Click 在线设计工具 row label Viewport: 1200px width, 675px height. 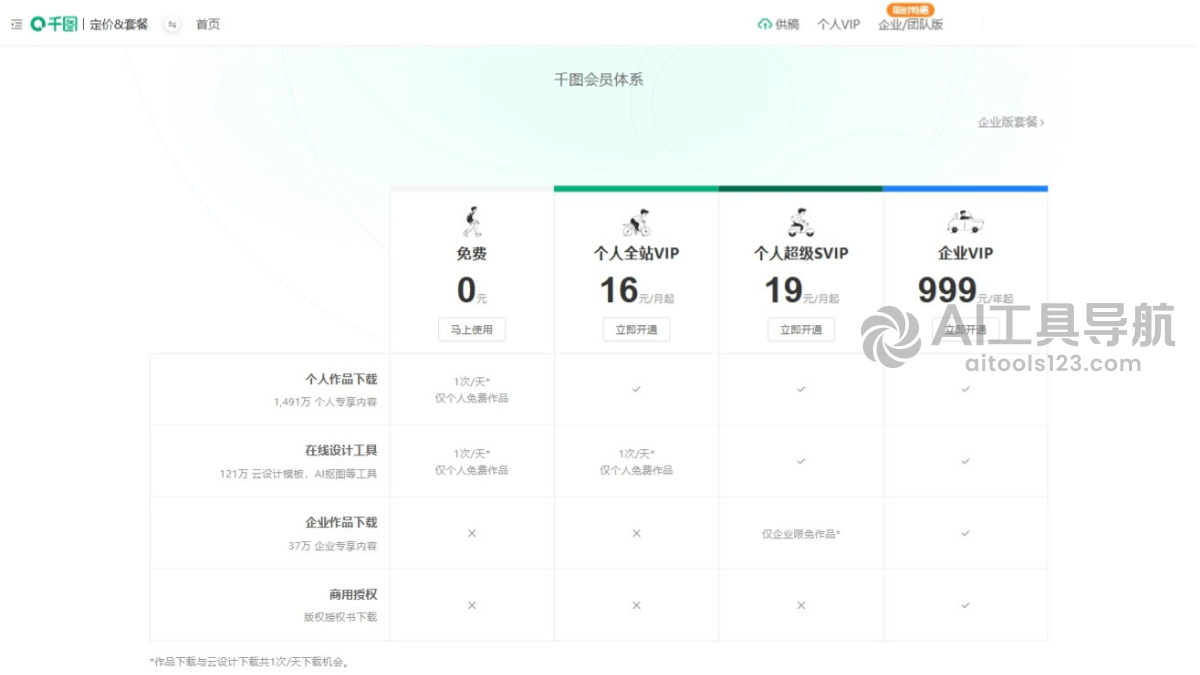click(341, 451)
